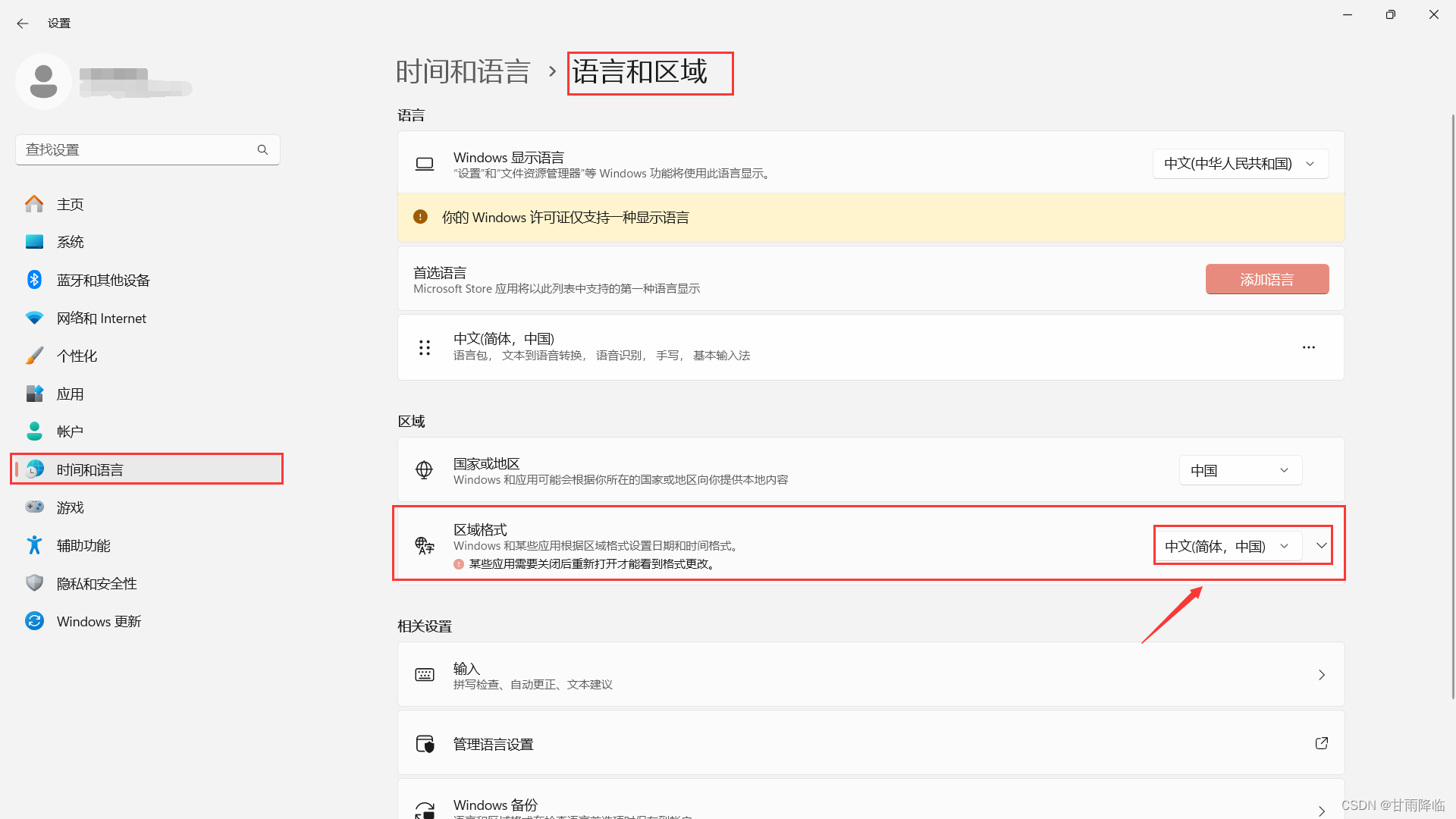Open the Windows 备份 row
Viewport: 1456px width, 819px height.
[871, 799]
